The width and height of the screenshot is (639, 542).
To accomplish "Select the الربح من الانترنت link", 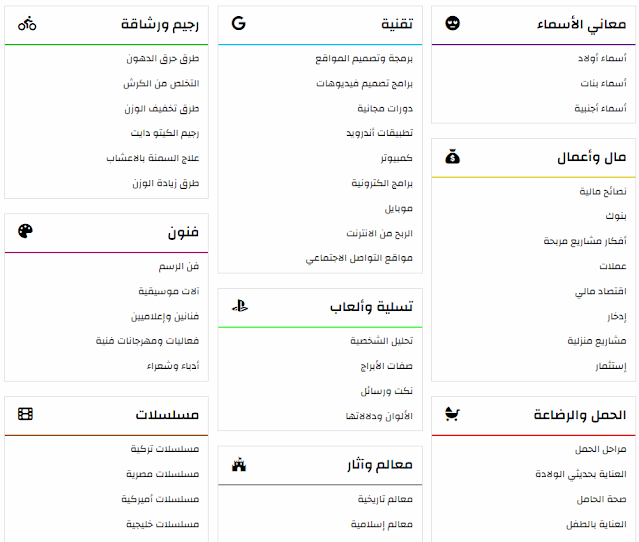I will [x=379, y=234].
